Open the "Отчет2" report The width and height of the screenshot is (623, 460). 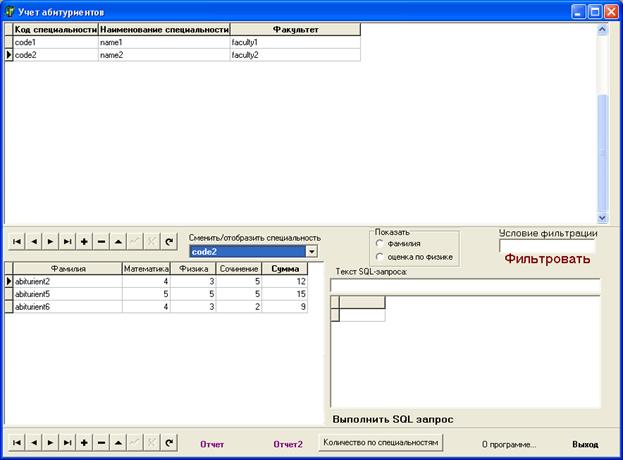click(x=287, y=443)
